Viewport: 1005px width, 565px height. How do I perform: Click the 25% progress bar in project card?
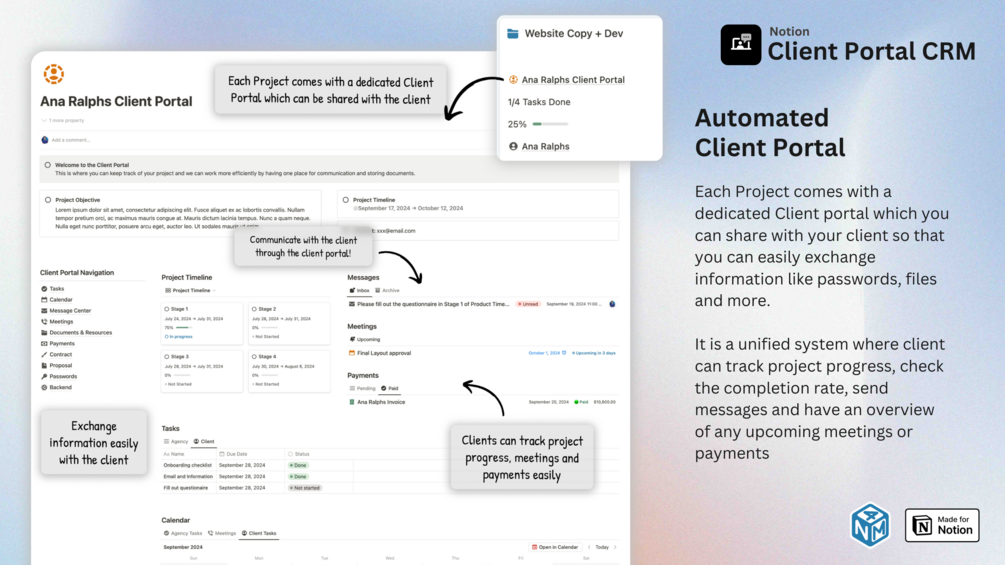pos(551,124)
